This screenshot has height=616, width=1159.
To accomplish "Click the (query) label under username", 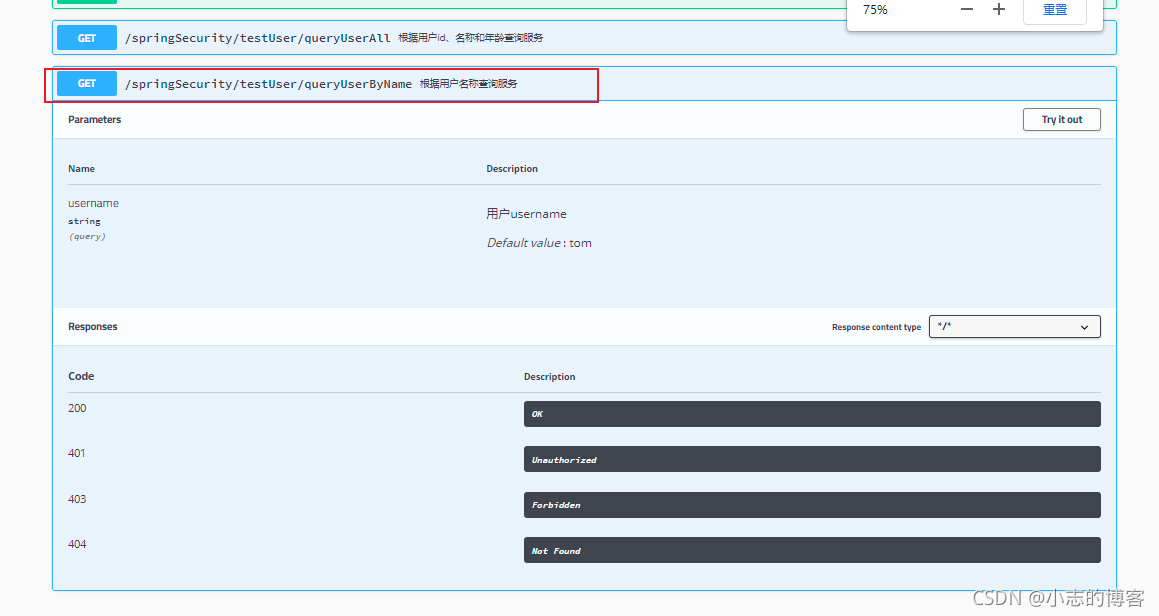I will point(87,237).
